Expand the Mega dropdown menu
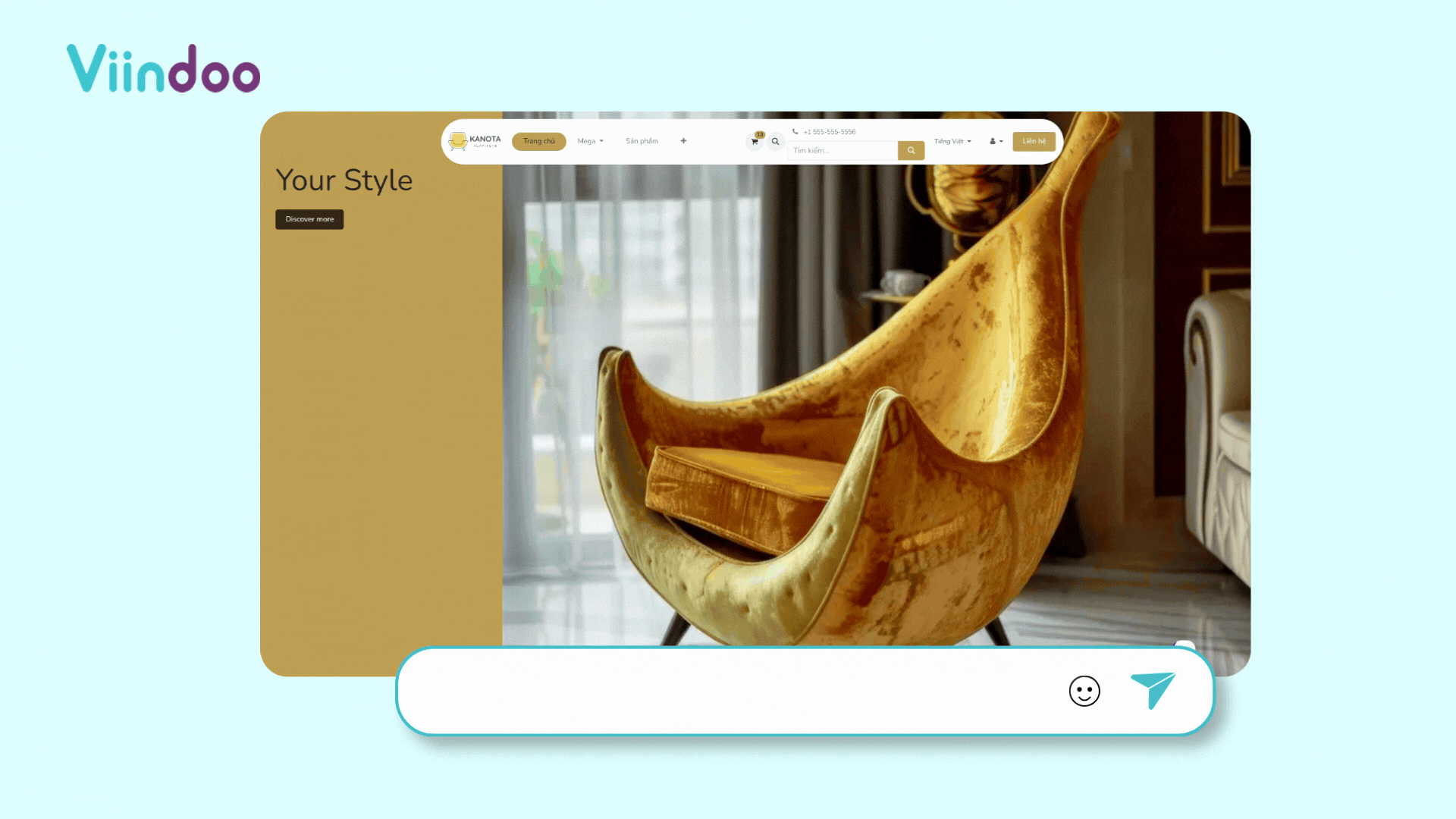 (x=590, y=141)
